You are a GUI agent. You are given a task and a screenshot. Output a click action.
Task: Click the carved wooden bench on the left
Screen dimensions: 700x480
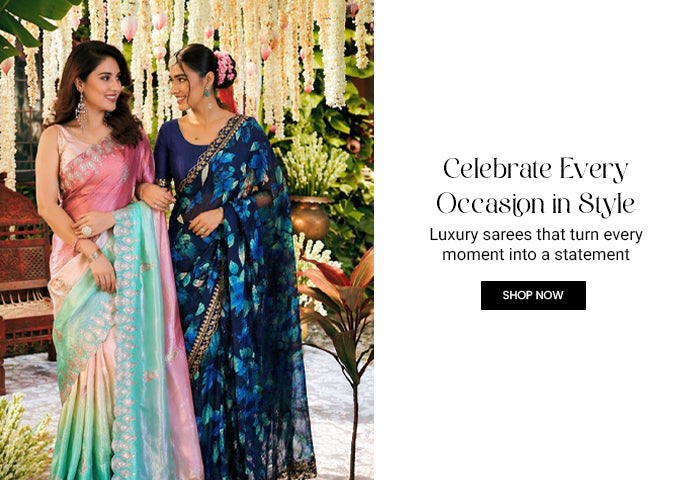tap(25, 277)
